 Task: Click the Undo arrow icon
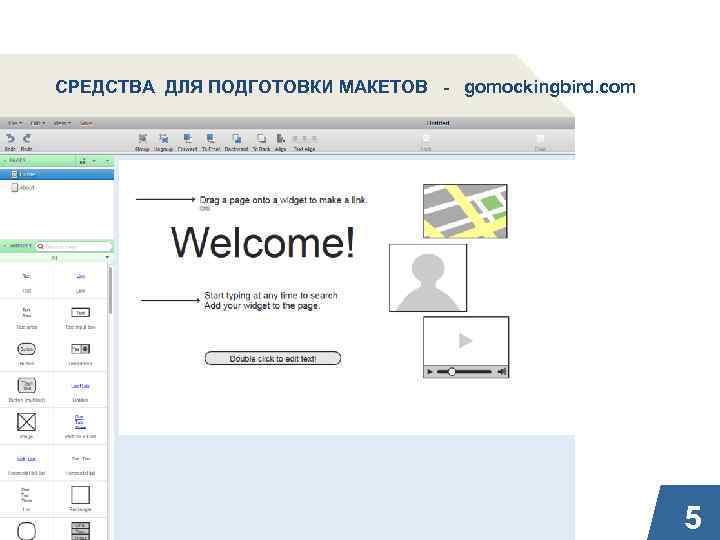click(x=10, y=138)
